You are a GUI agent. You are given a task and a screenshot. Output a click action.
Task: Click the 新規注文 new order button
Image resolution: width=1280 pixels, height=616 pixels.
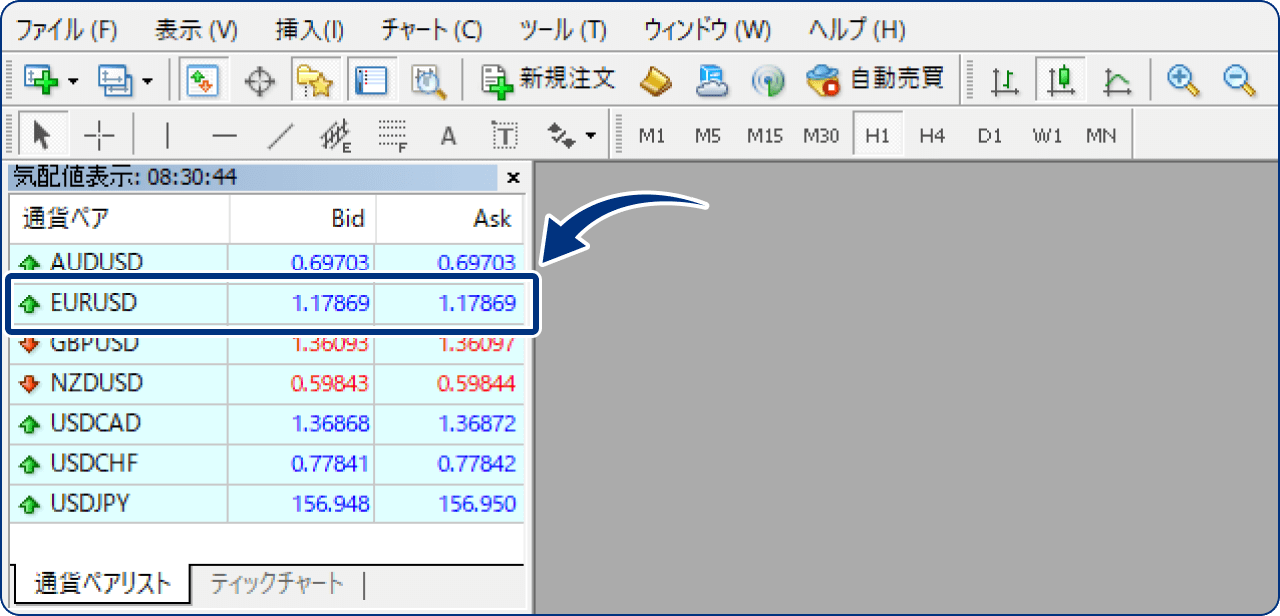click(548, 80)
